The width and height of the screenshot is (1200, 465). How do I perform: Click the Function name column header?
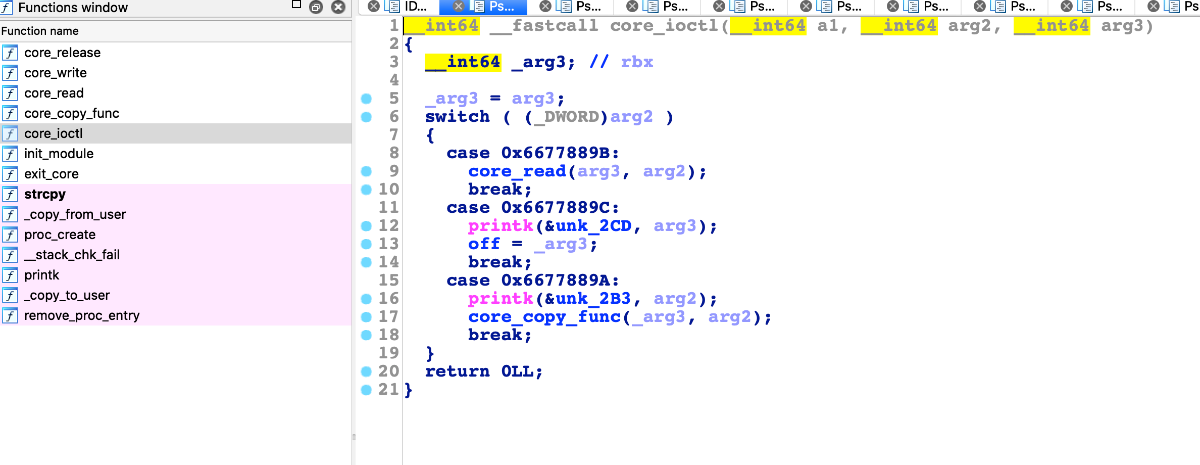coord(175,31)
